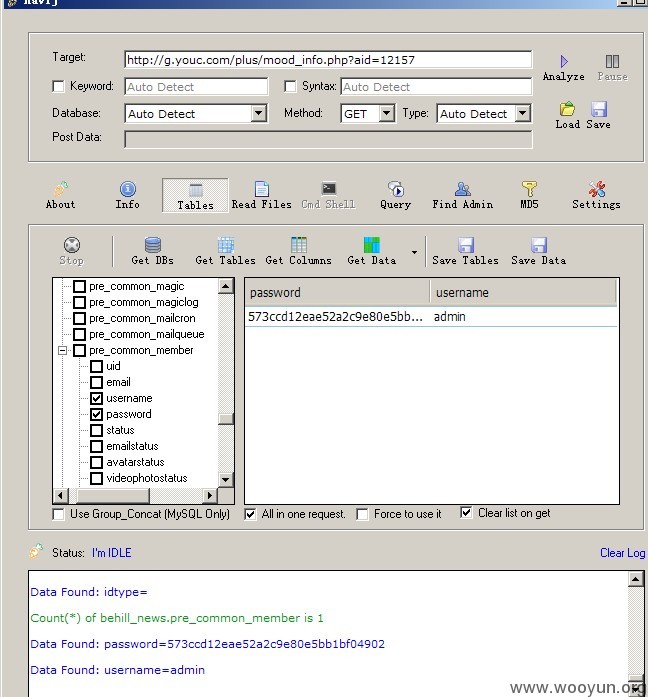The width and height of the screenshot is (648, 697).
Task: Click the Save floppy icon near Load
Action: pos(599,109)
